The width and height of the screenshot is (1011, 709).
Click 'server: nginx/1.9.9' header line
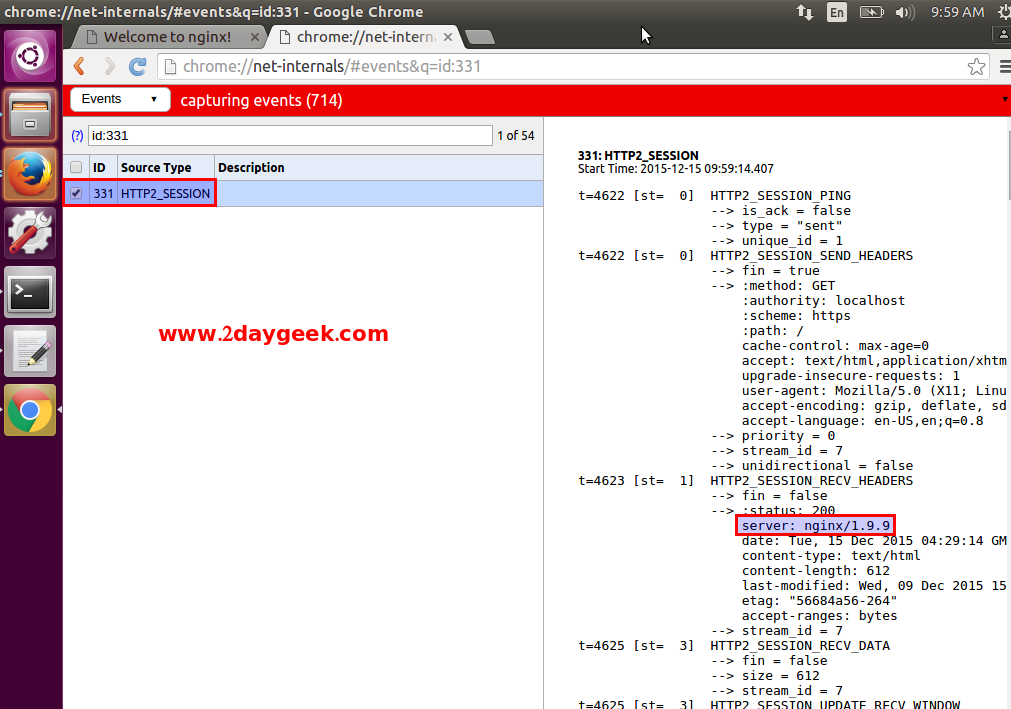tap(816, 525)
